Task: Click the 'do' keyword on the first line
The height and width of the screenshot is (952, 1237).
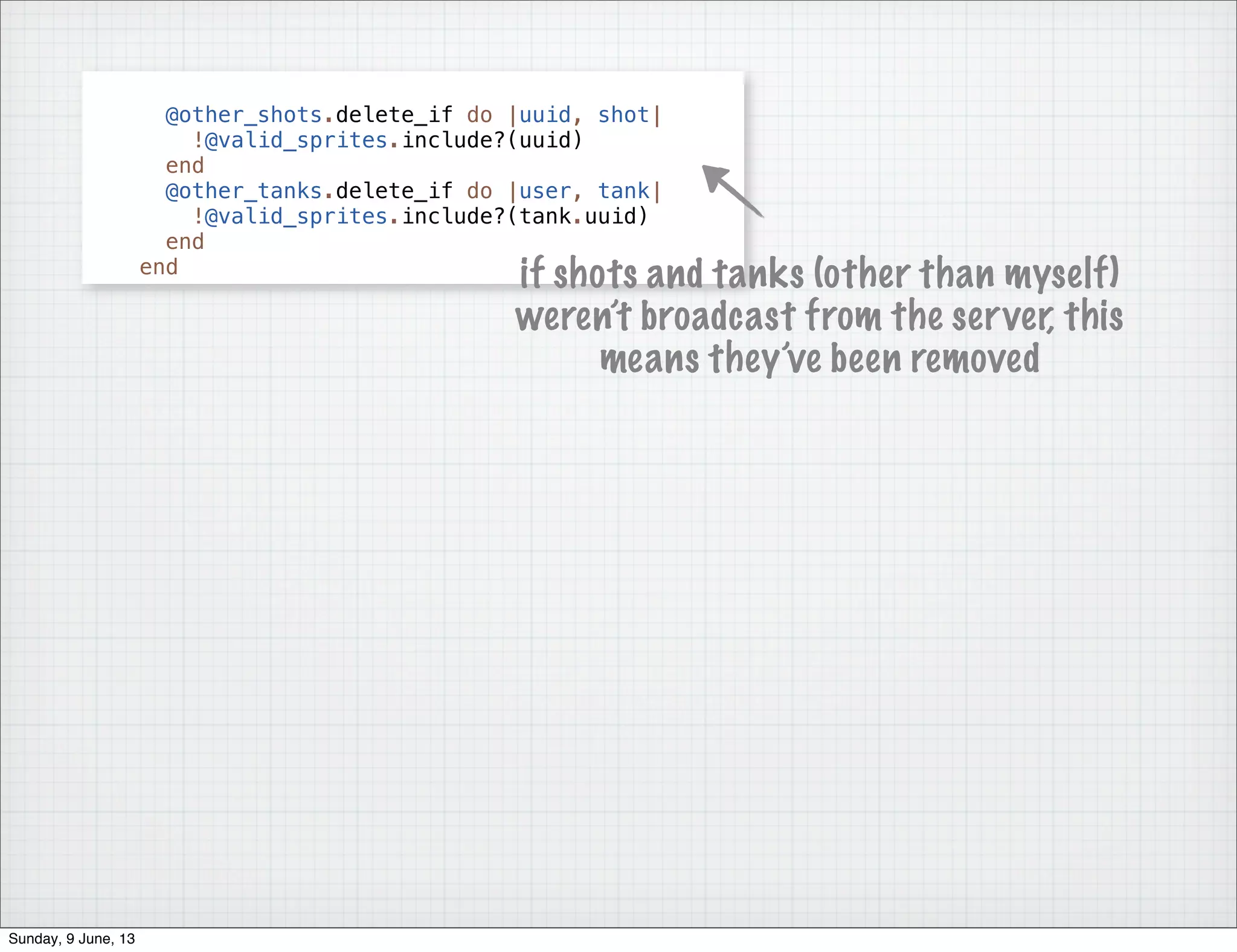Action: coord(479,115)
